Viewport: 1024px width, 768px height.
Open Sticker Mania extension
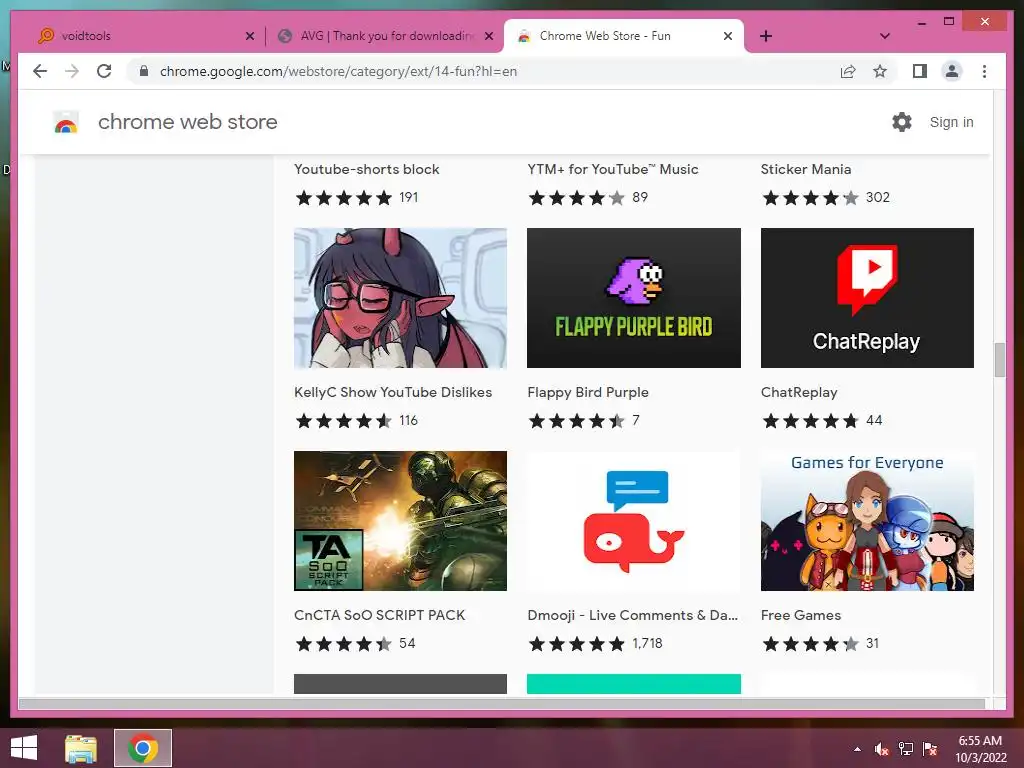tap(806, 169)
